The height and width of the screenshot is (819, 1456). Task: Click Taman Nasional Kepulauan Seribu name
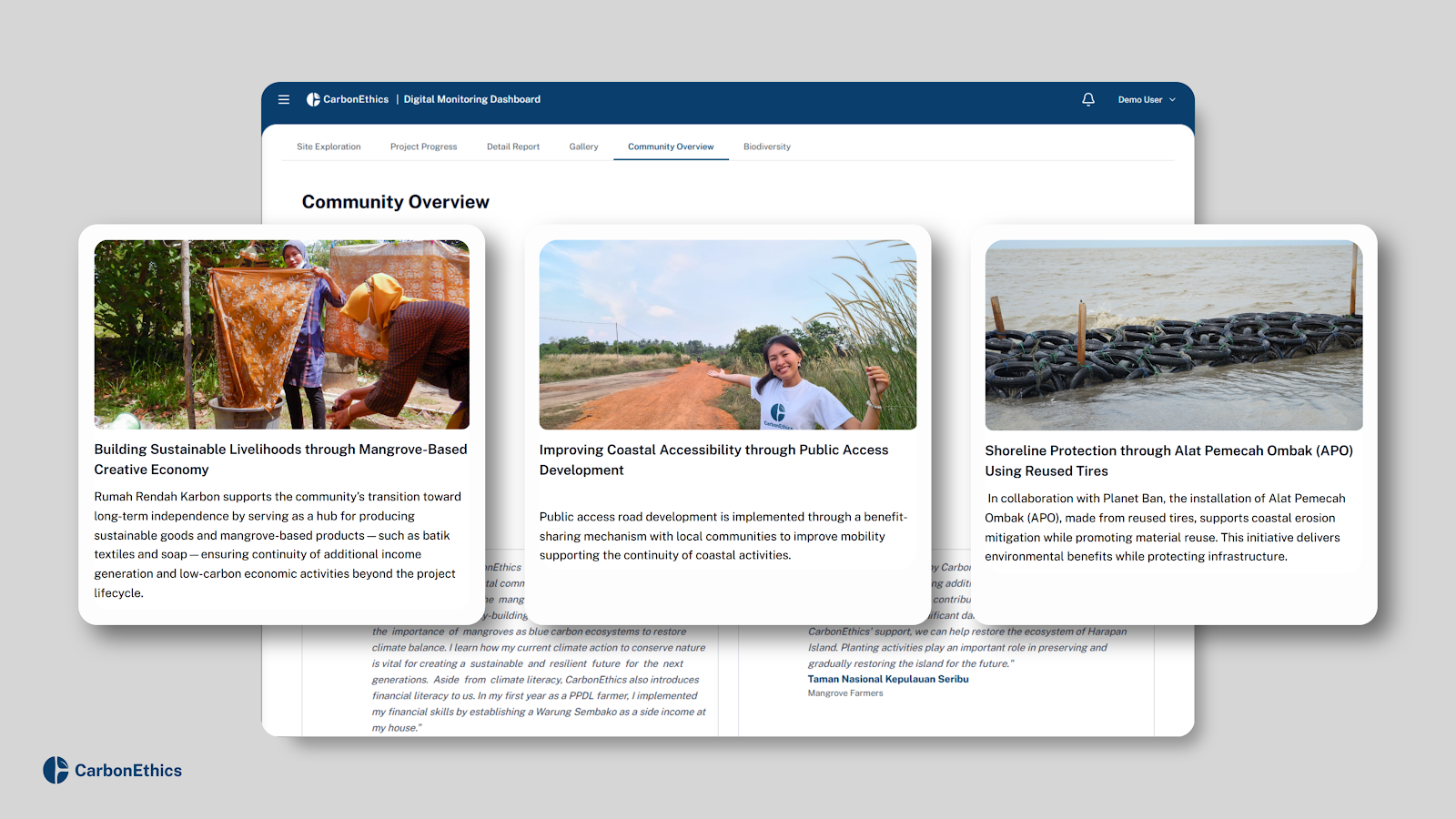[x=888, y=679]
